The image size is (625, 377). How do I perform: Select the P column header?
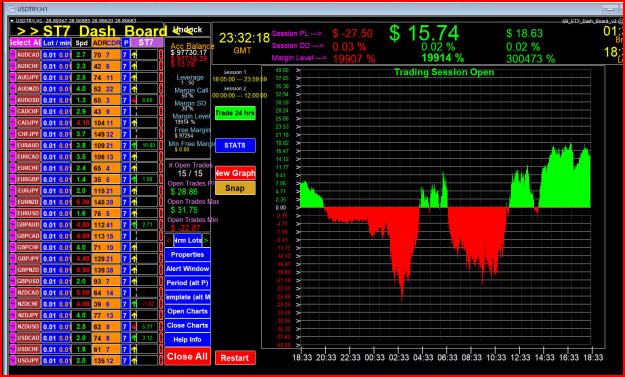126,43
